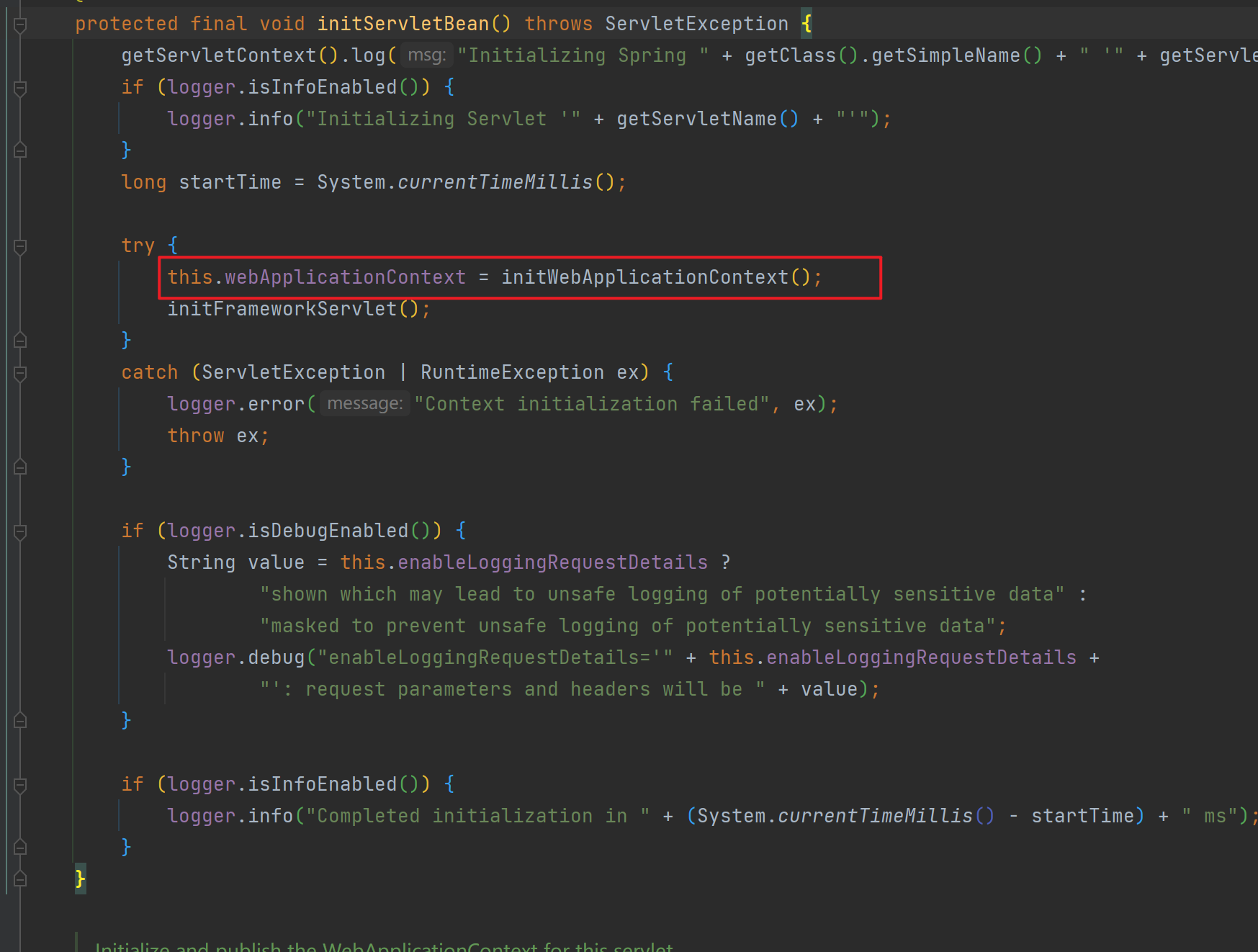
Task: Click the "enableLoggingRequestDetails='" string literal
Action: [x=495, y=657]
